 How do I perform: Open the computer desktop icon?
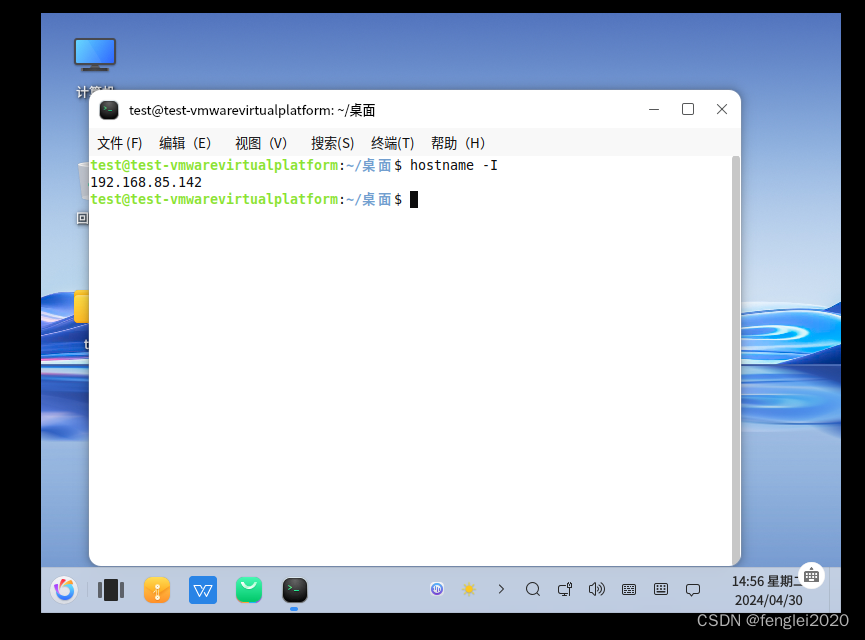point(95,55)
